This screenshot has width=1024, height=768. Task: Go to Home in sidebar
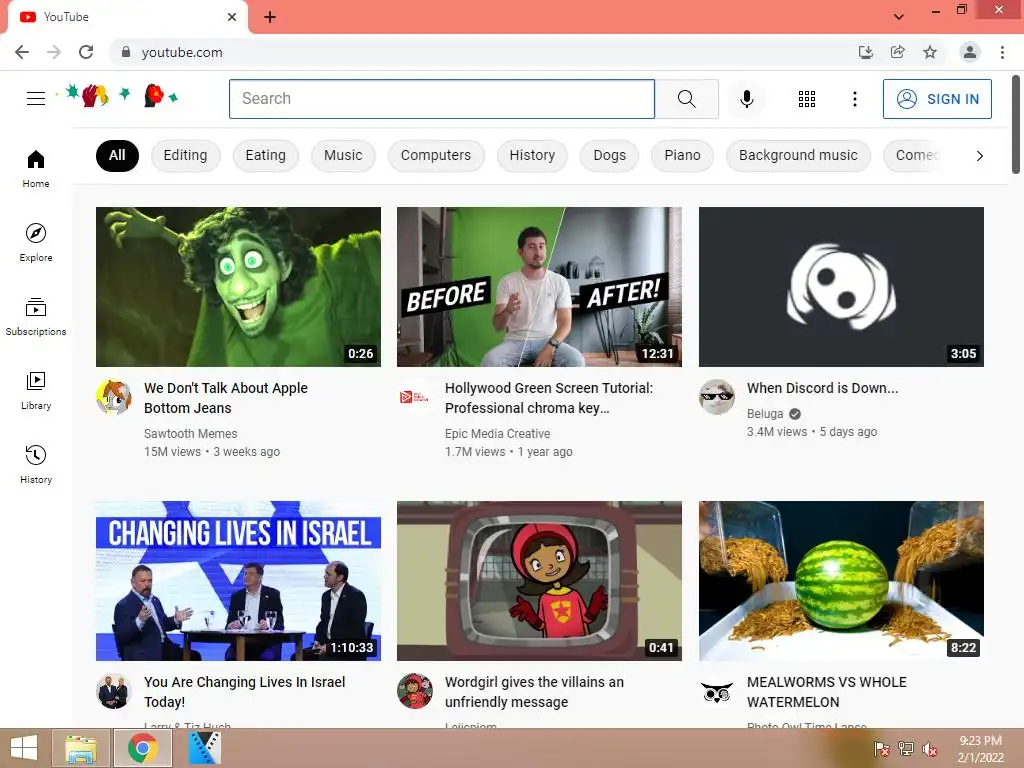tap(36, 168)
